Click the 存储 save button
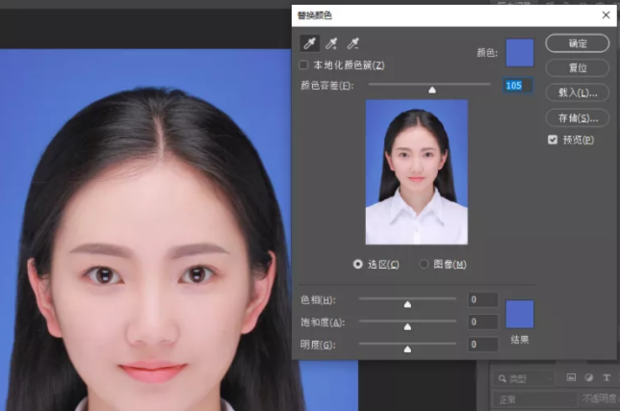 [x=577, y=117]
